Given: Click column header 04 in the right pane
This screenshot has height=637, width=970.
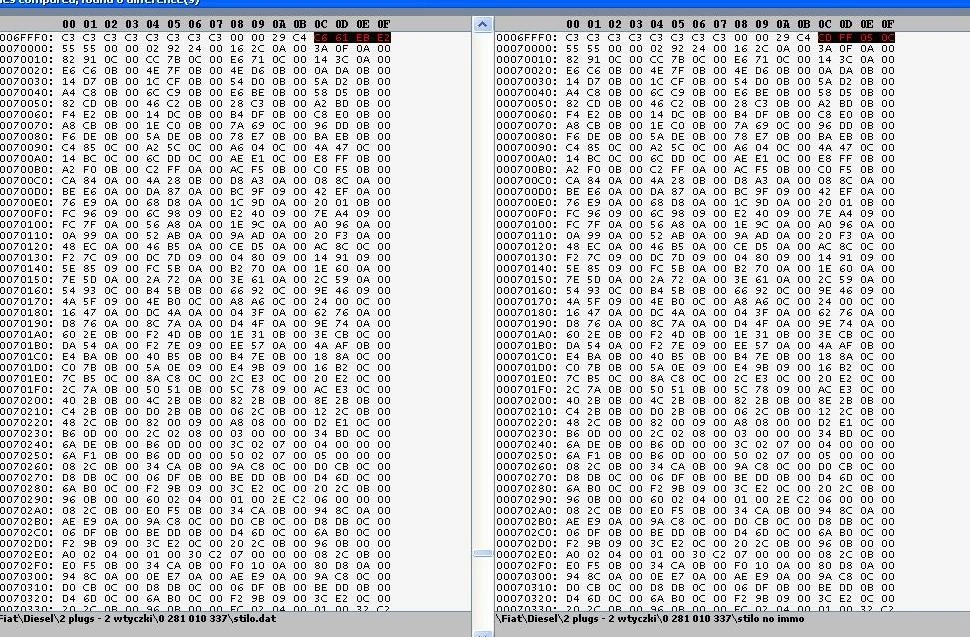Looking at the screenshot, I should tap(657, 24).
